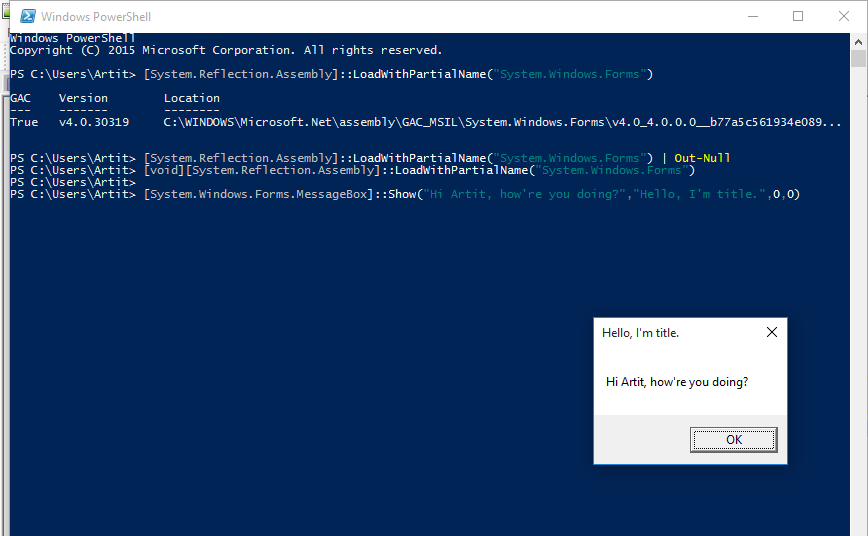
Task: Open the PowerShell window icon menu
Action: (28, 17)
